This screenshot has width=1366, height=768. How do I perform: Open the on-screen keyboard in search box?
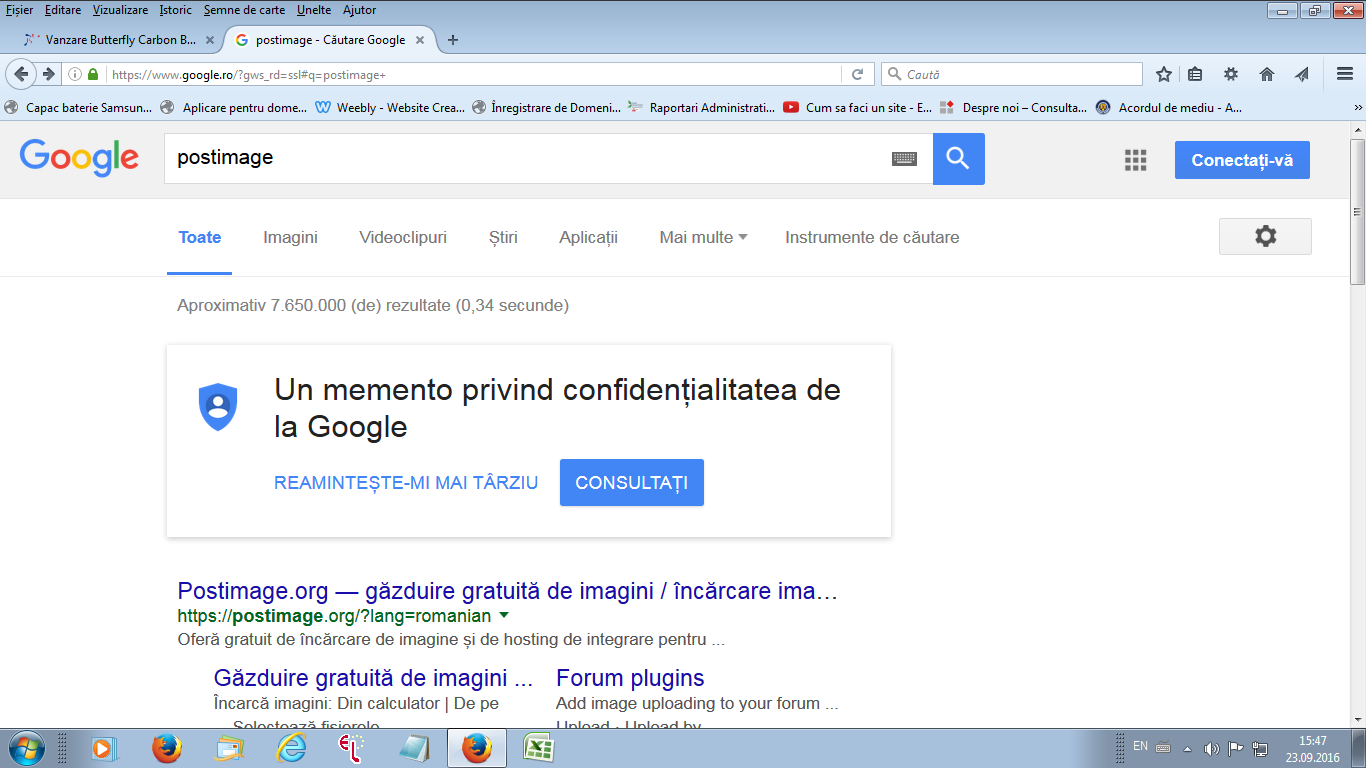904,158
